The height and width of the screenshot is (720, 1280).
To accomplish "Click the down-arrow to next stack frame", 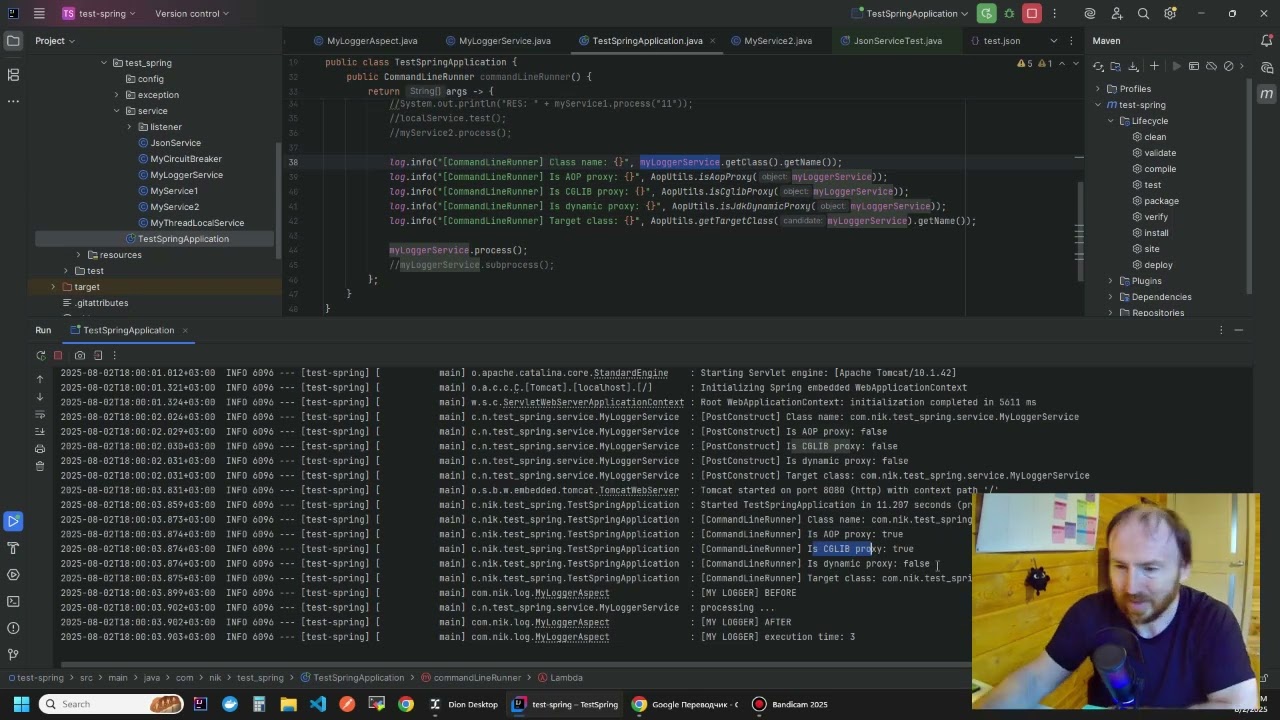I will (x=40, y=396).
